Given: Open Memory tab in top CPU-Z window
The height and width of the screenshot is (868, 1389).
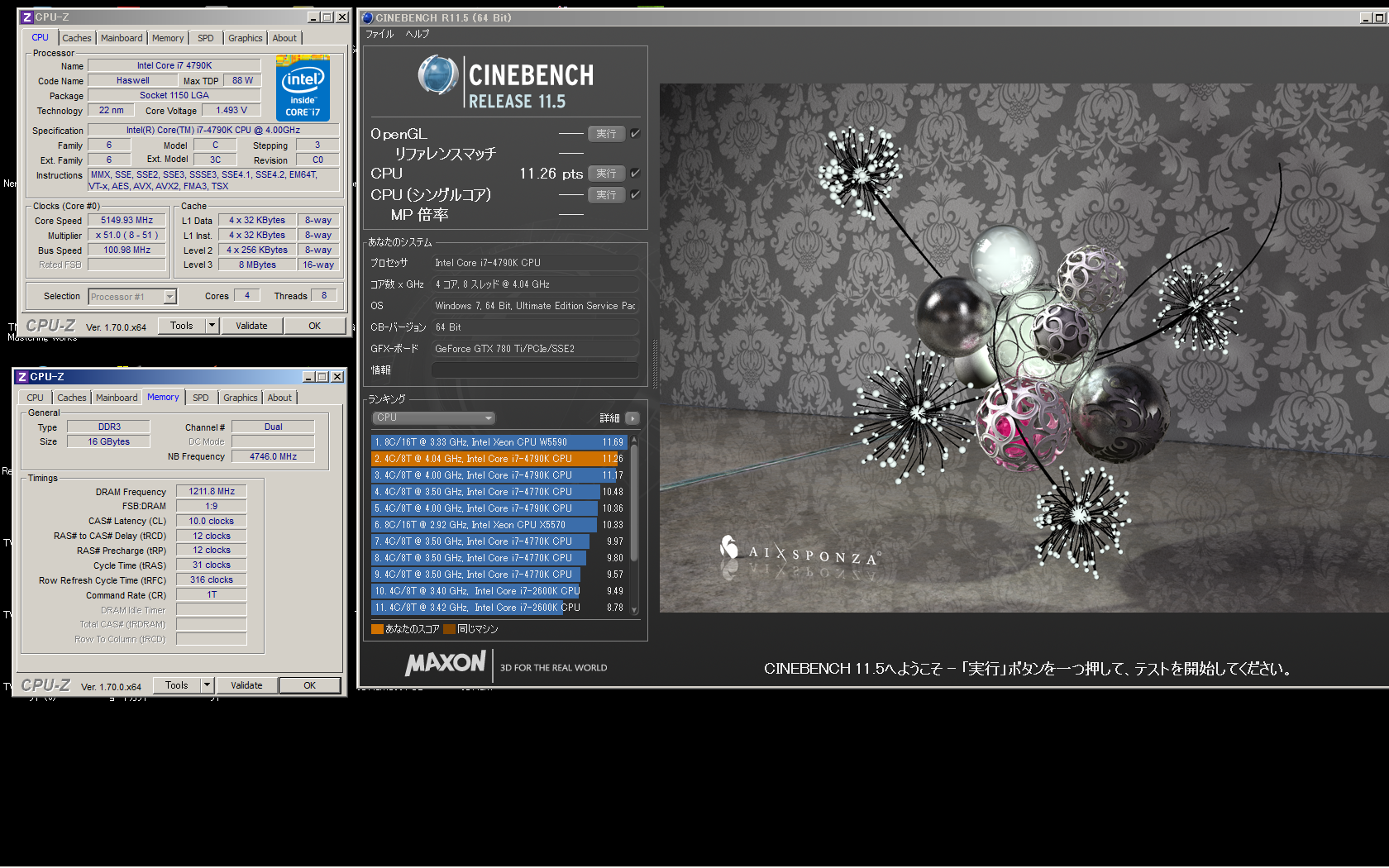Looking at the screenshot, I should 168,38.
